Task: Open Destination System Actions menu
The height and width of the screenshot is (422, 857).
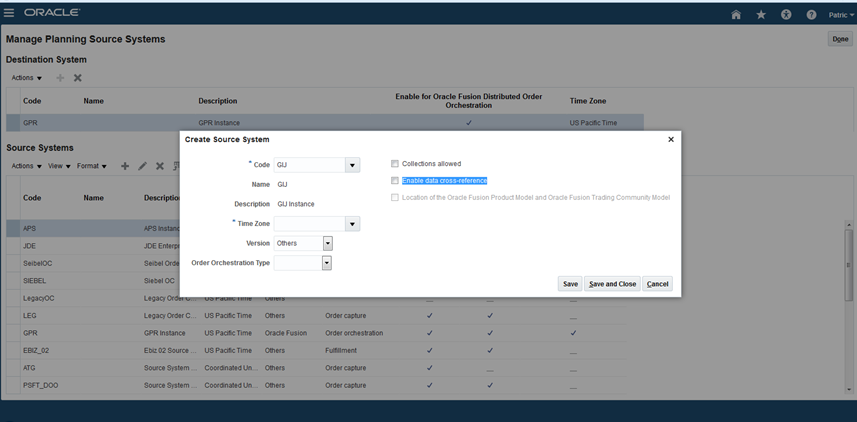Action: [x=27, y=78]
